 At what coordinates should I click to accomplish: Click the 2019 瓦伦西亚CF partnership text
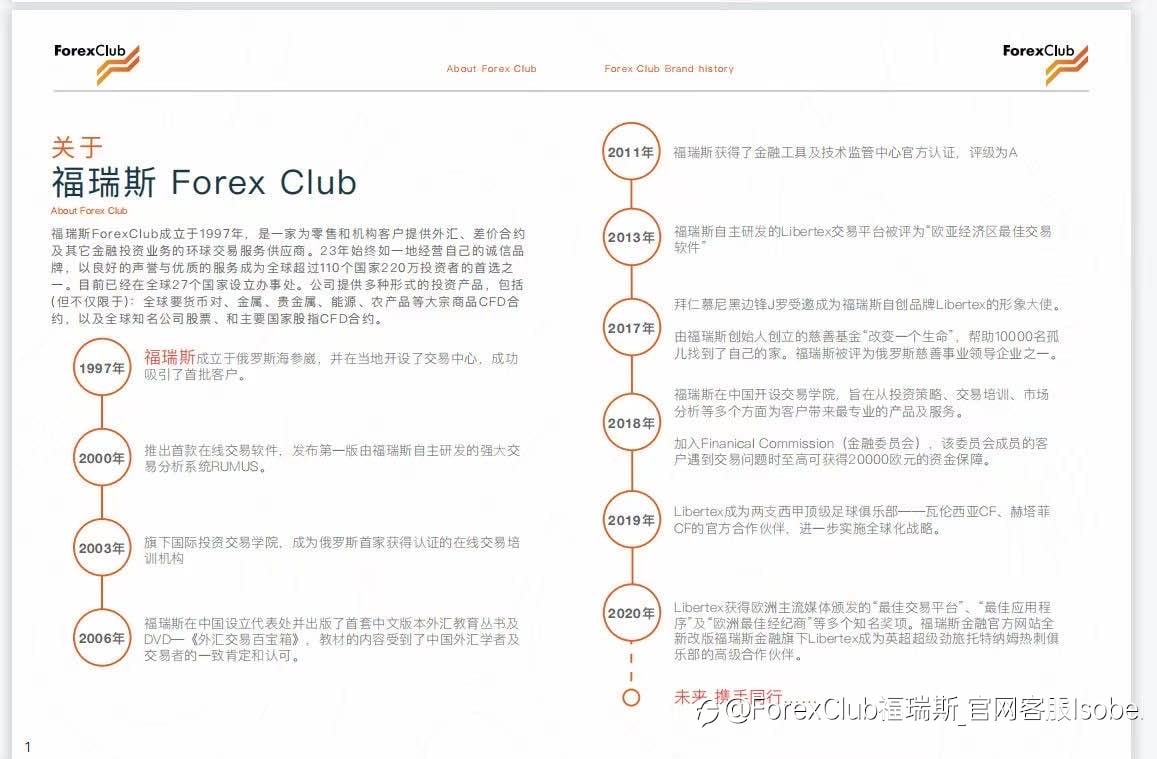tap(862, 520)
